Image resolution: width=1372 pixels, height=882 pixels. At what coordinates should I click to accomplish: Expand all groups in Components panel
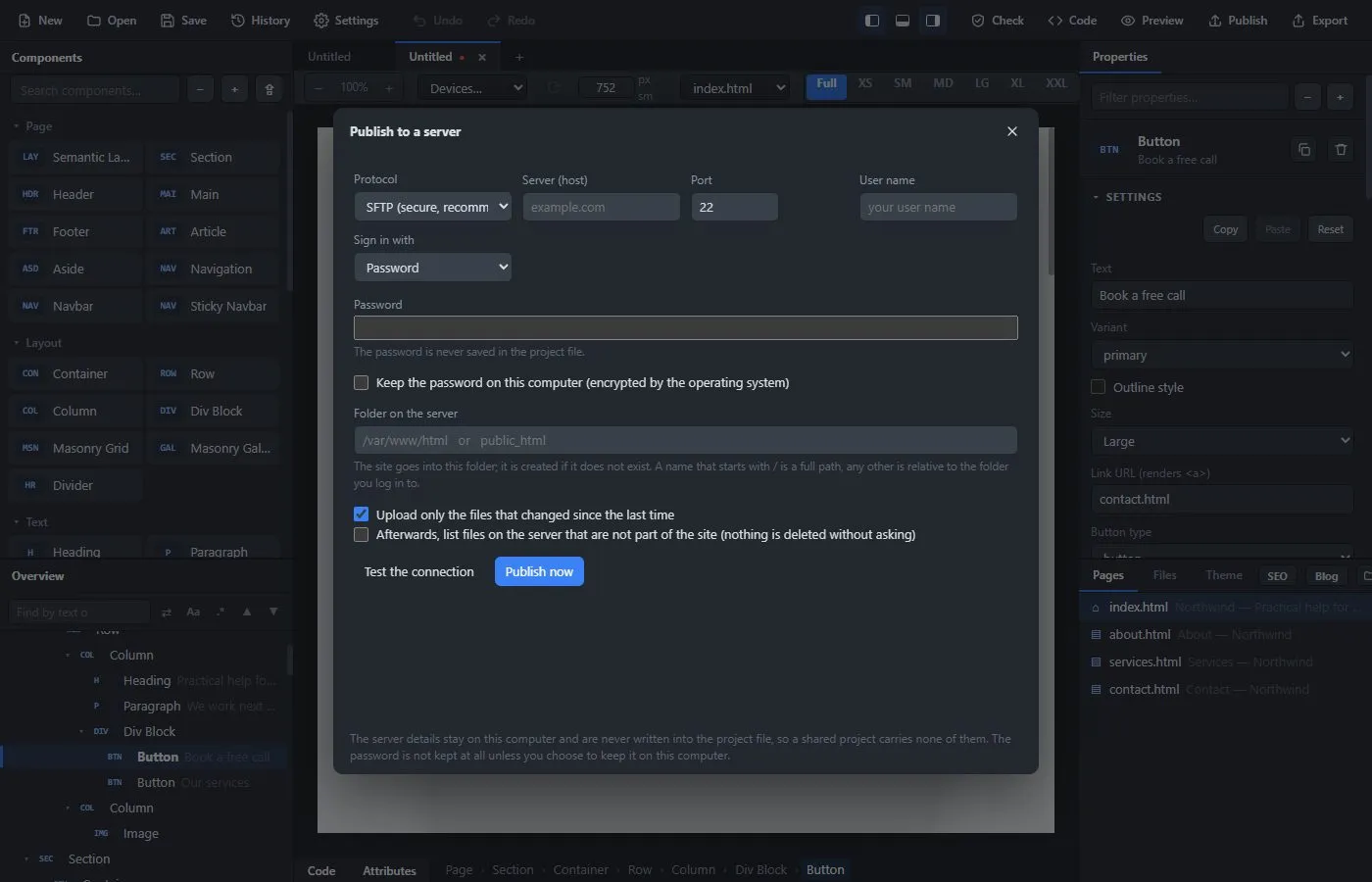[234, 90]
